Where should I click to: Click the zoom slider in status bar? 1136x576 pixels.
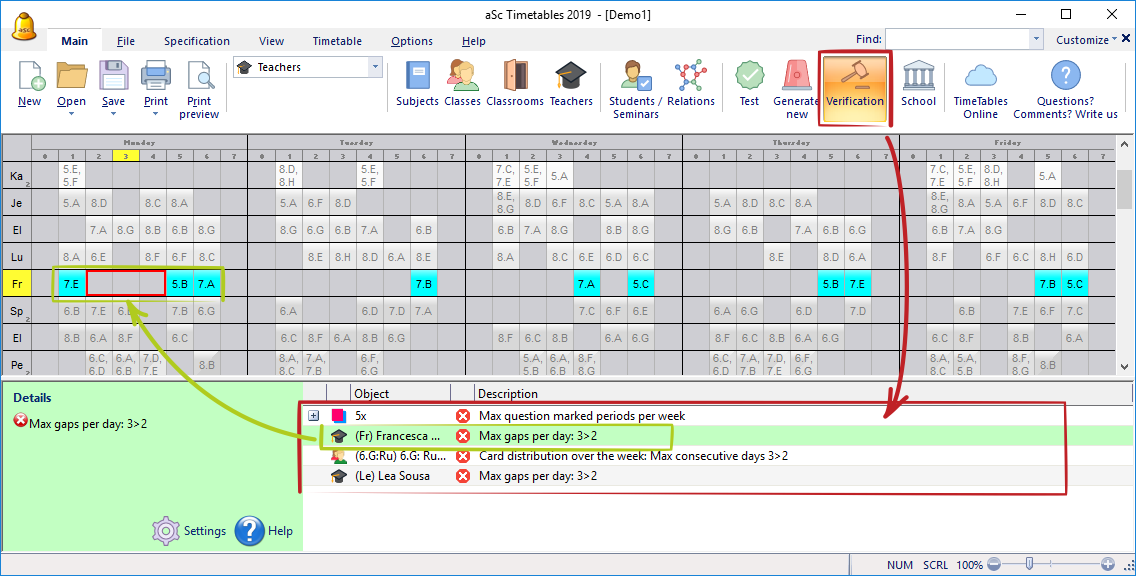[x=1030, y=565]
